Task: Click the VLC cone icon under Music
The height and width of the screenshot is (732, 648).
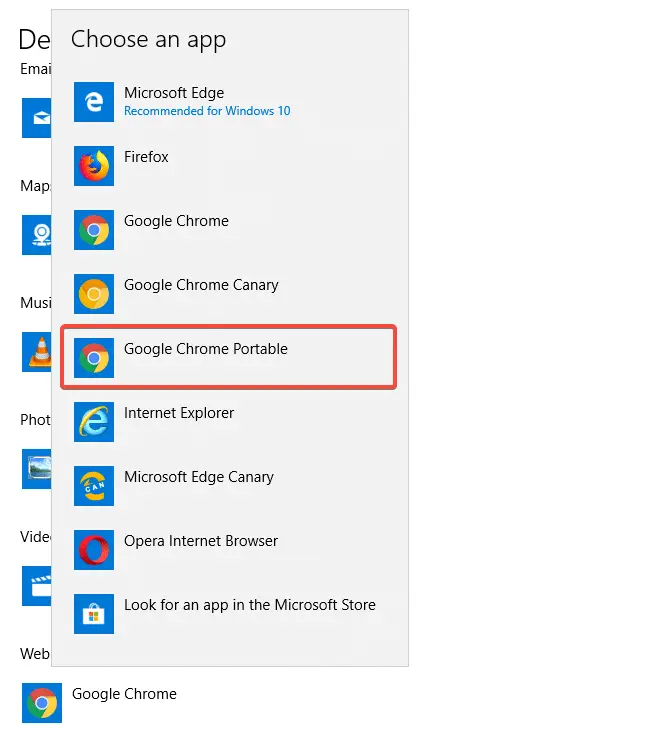Action: click(x=36, y=352)
